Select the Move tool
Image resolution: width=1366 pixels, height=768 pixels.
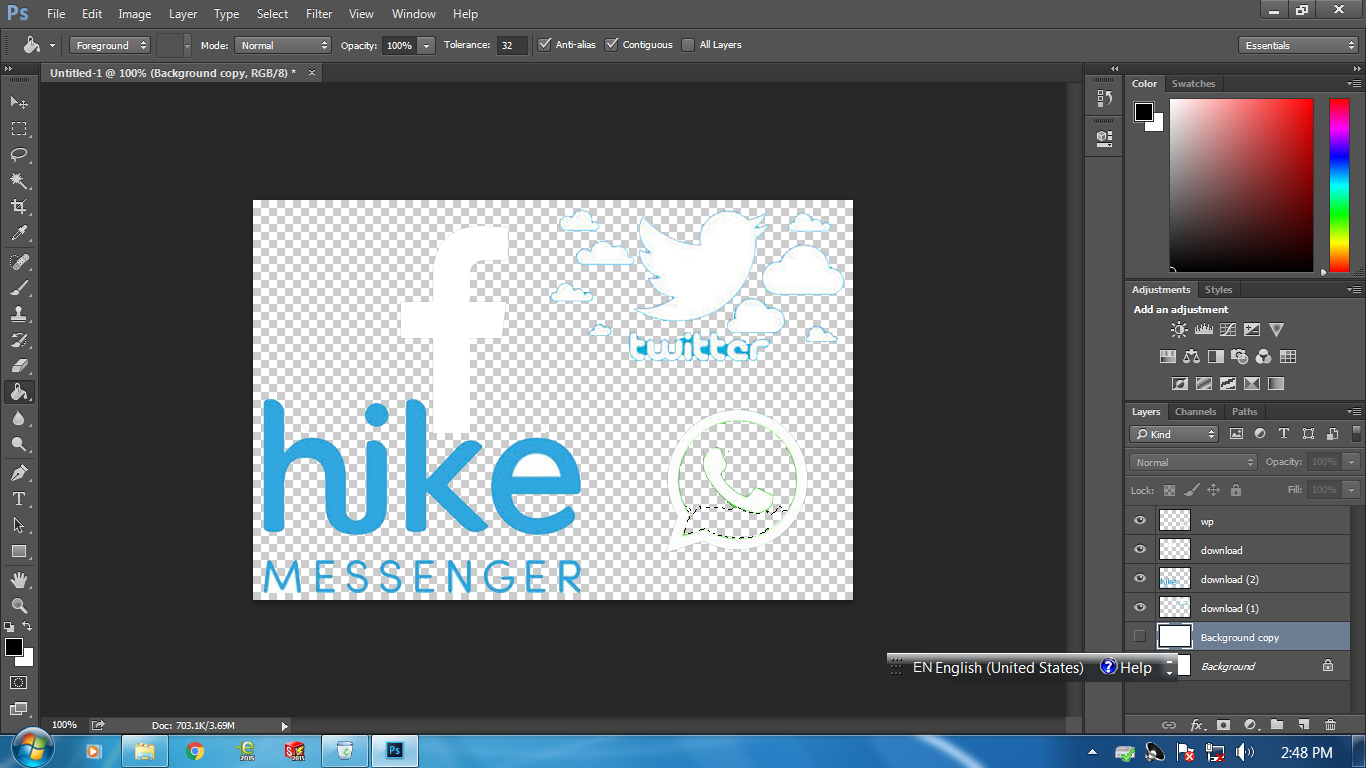tap(19, 103)
